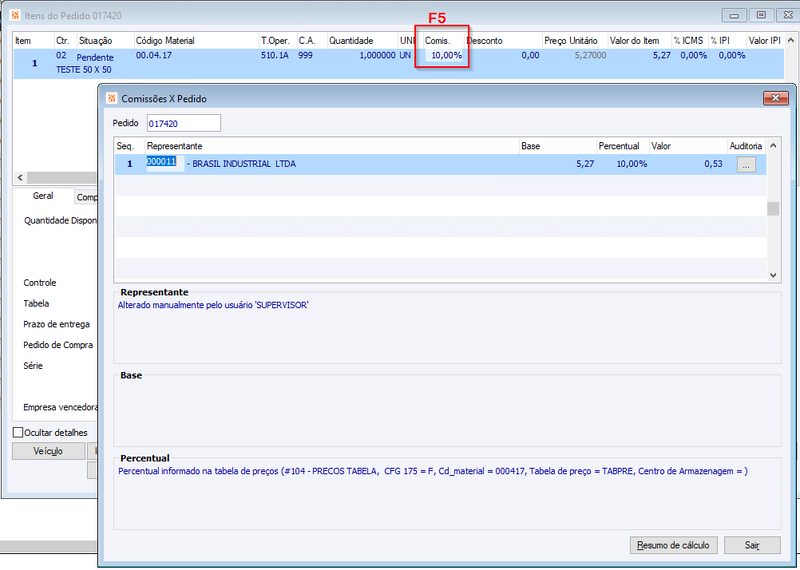
Task: Close the Itens do Pedido window
Action: (788, 15)
